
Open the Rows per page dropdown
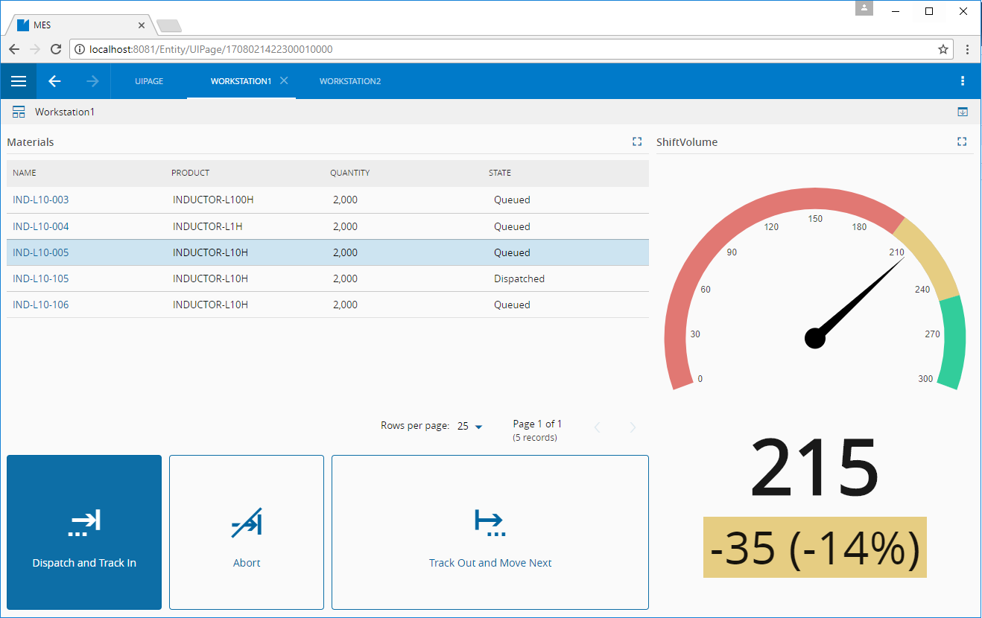(470, 427)
